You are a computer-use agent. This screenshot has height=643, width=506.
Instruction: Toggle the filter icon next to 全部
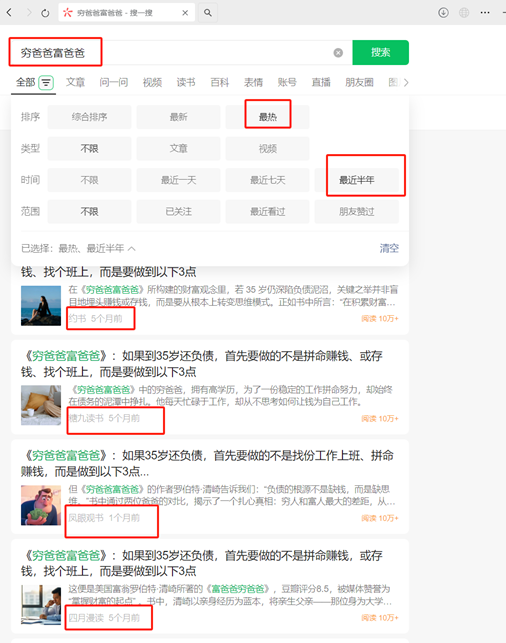[46, 83]
